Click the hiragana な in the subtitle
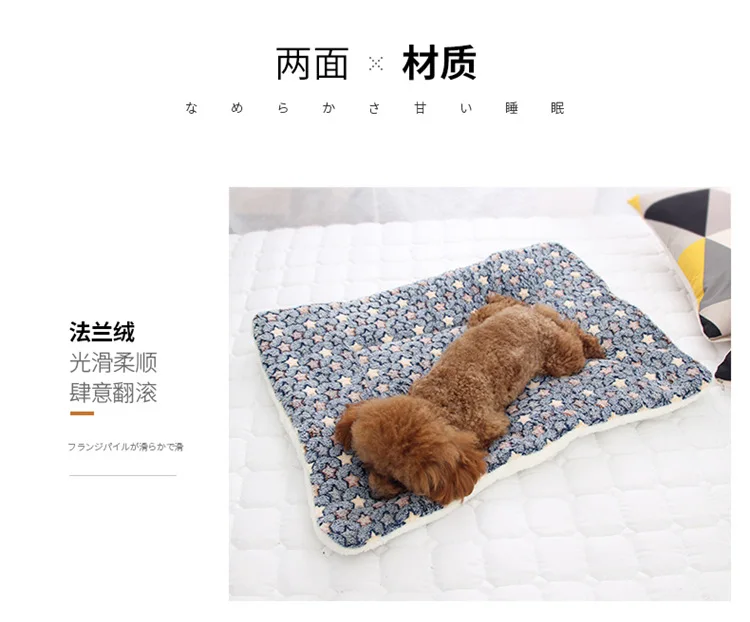Screen dimensions: 750x622 [191, 108]
